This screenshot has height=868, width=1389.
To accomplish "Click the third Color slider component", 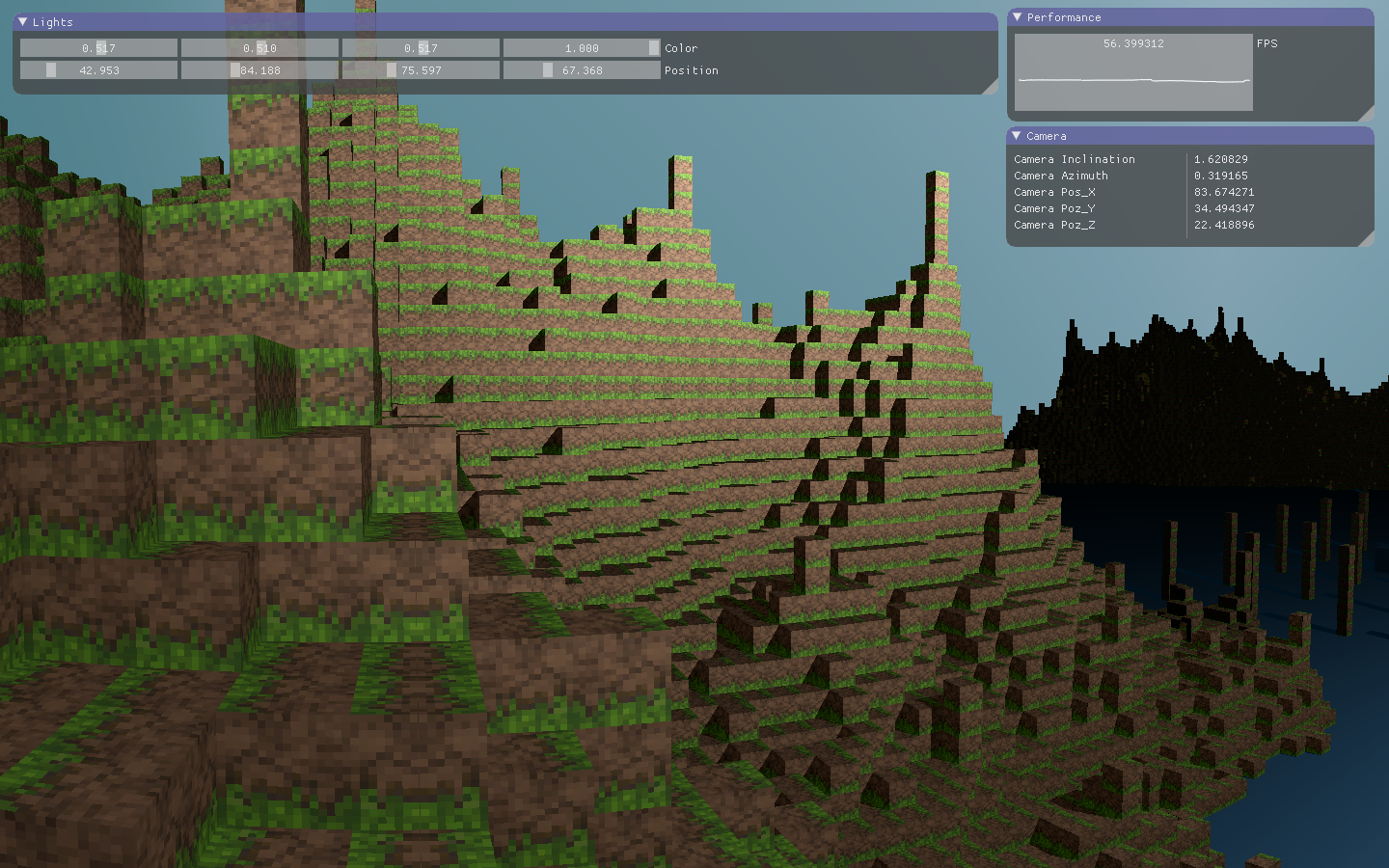I will (421, 48).
